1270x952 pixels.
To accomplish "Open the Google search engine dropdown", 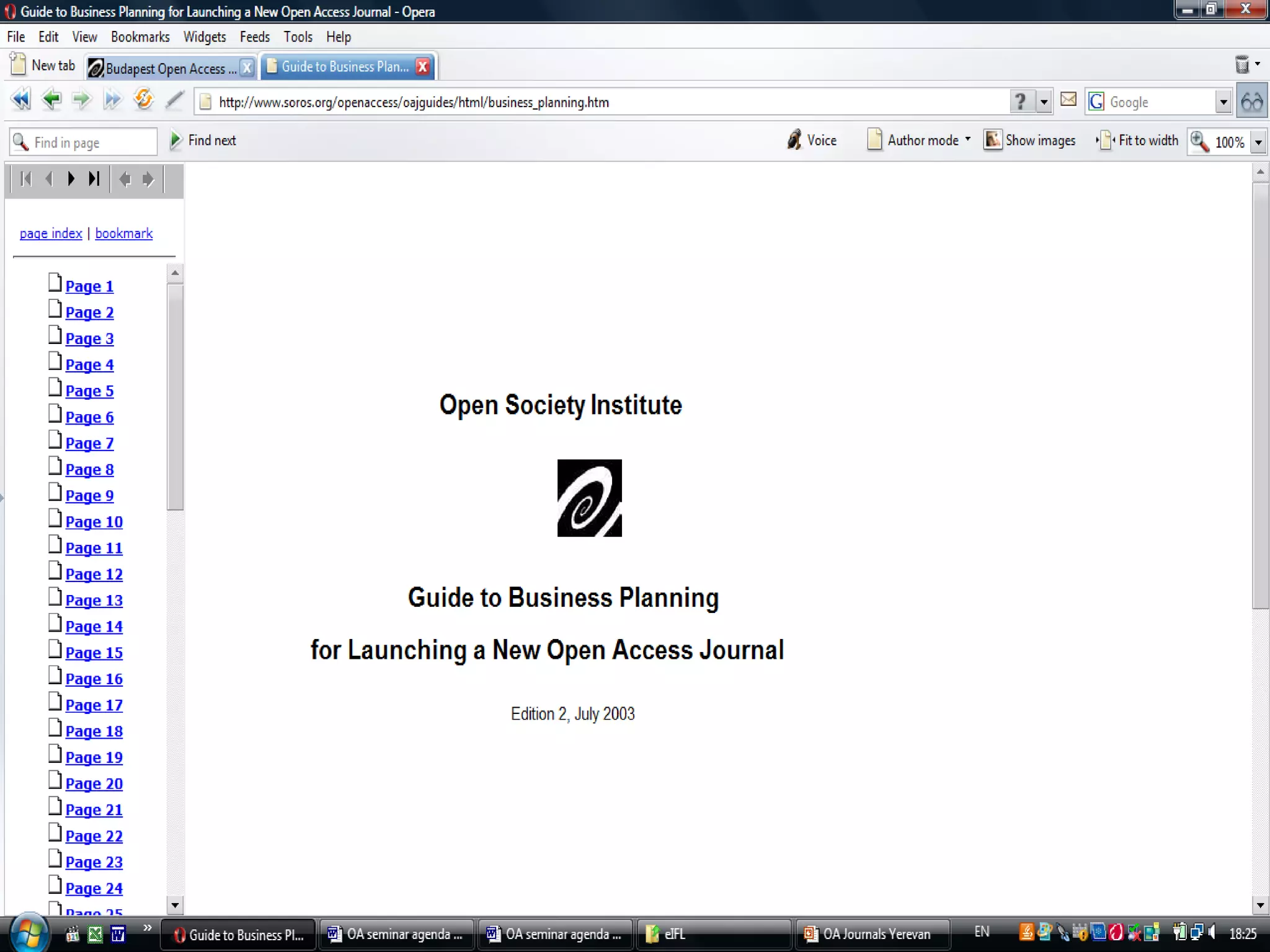I will point(1223,102).
